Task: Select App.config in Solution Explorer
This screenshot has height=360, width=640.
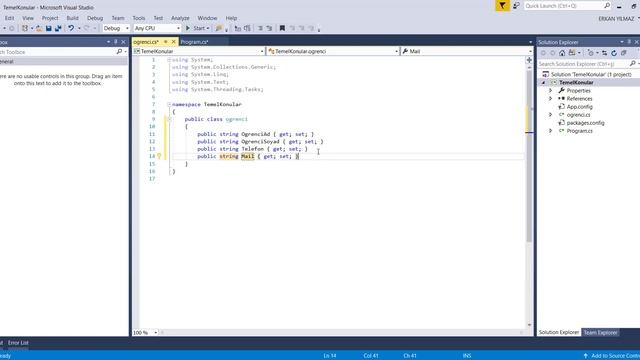Action: point(579,107)
